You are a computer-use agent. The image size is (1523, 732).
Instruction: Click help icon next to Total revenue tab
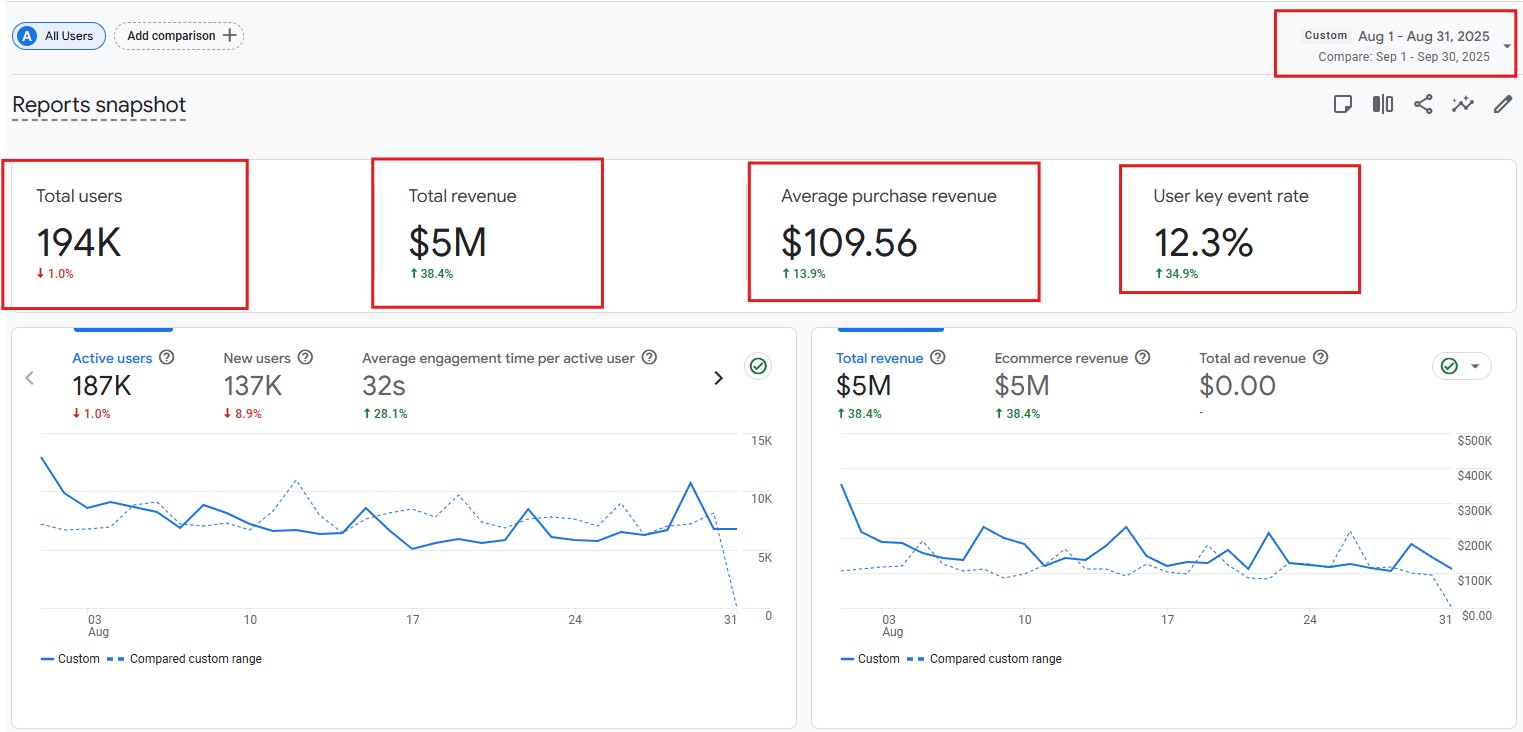pos(938,357)
